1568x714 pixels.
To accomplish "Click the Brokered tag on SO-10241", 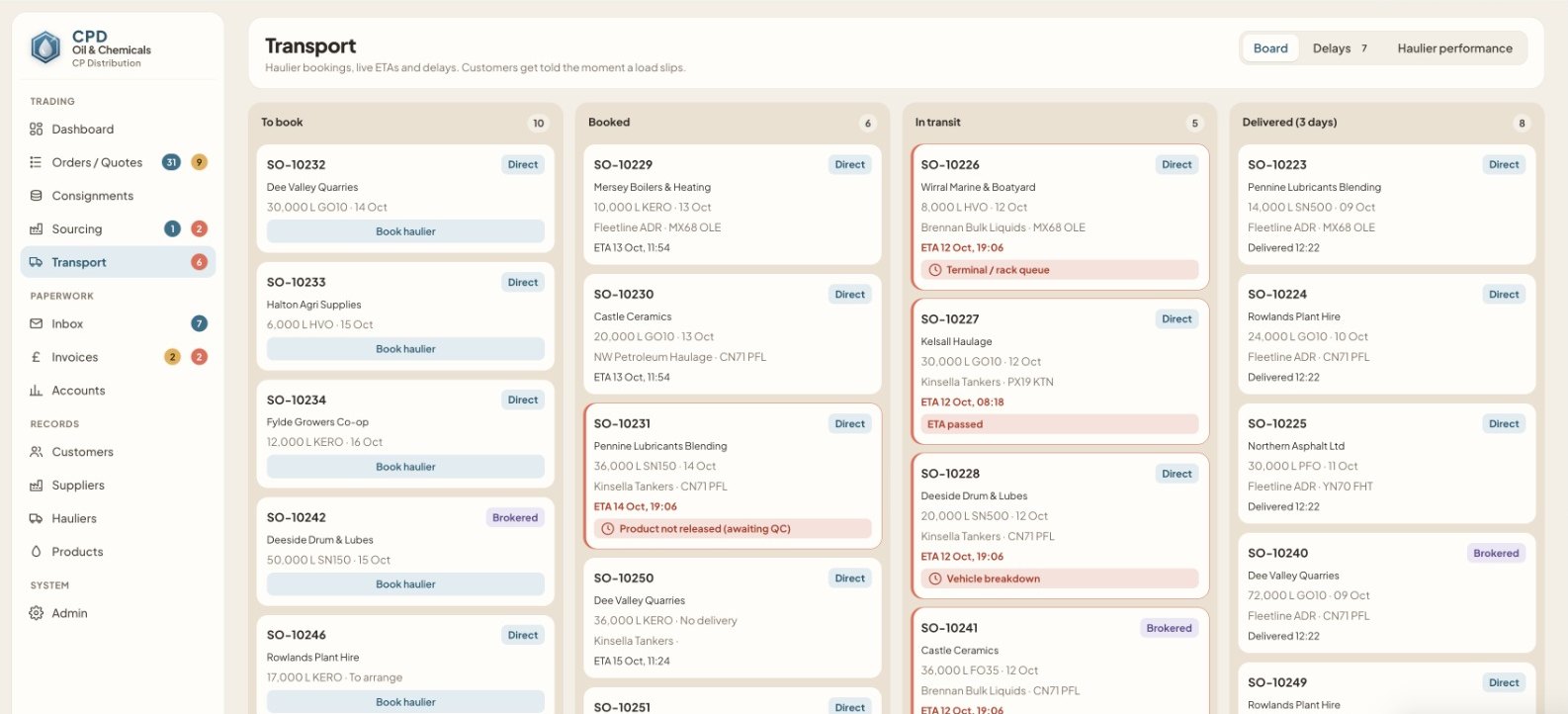I will coord(1169,629).
